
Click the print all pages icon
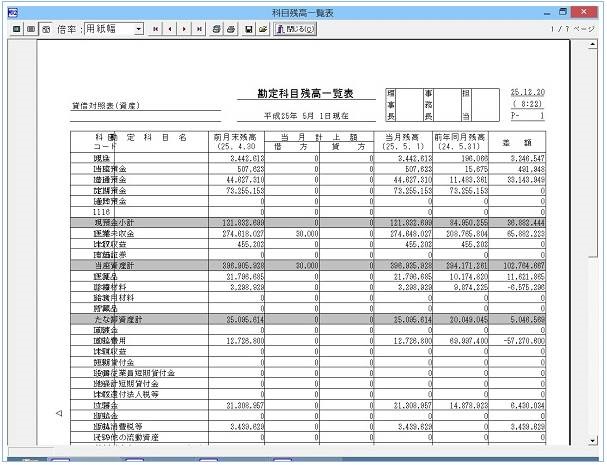[217, 29]
